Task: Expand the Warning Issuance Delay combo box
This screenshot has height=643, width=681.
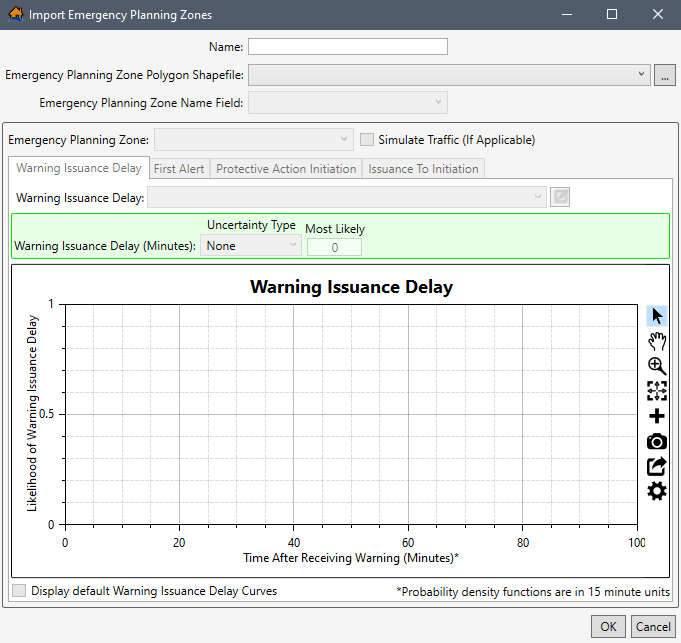Action: tap(347, 197)
